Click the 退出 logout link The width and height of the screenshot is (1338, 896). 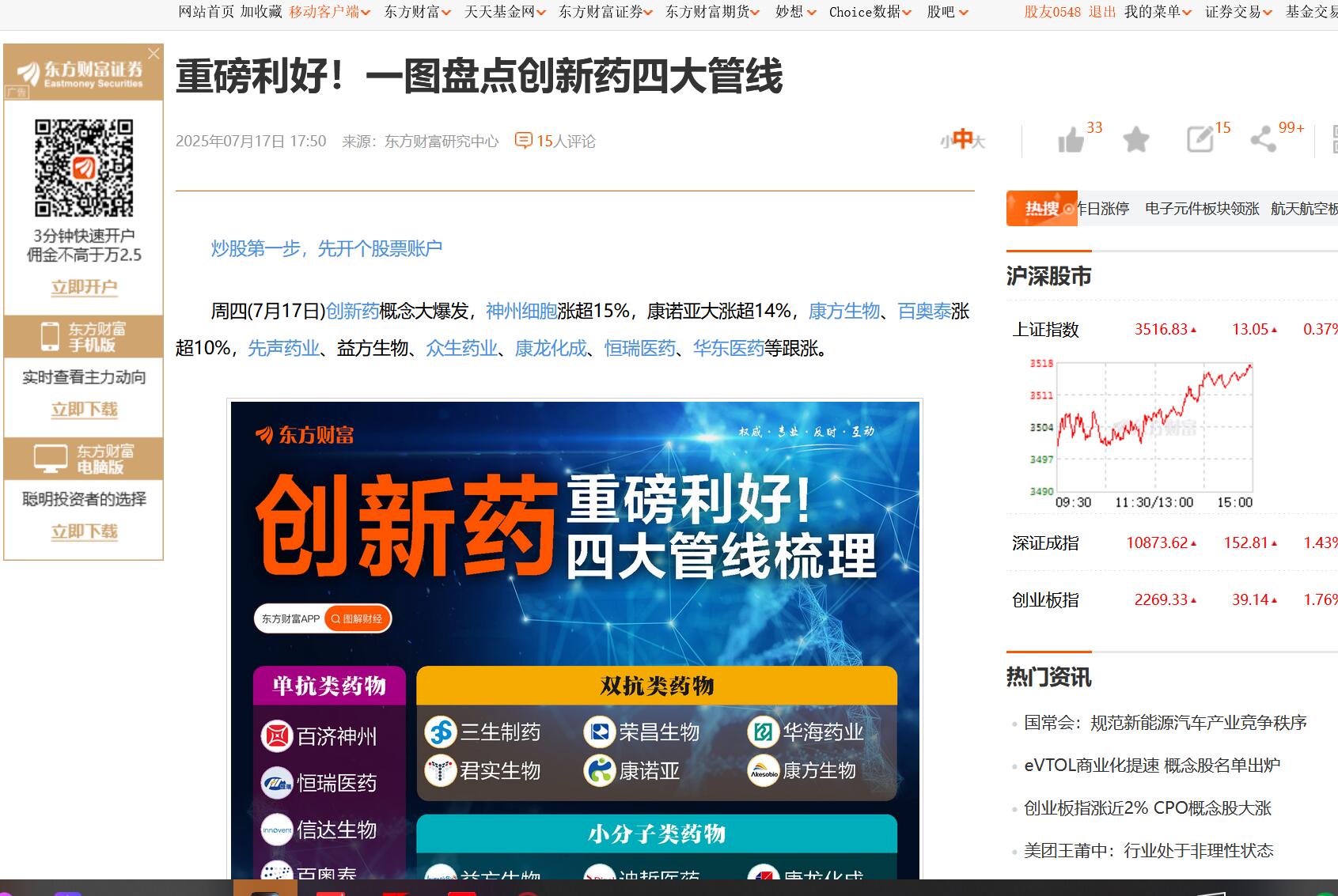pyautogui.click(x=1102, y=12)
